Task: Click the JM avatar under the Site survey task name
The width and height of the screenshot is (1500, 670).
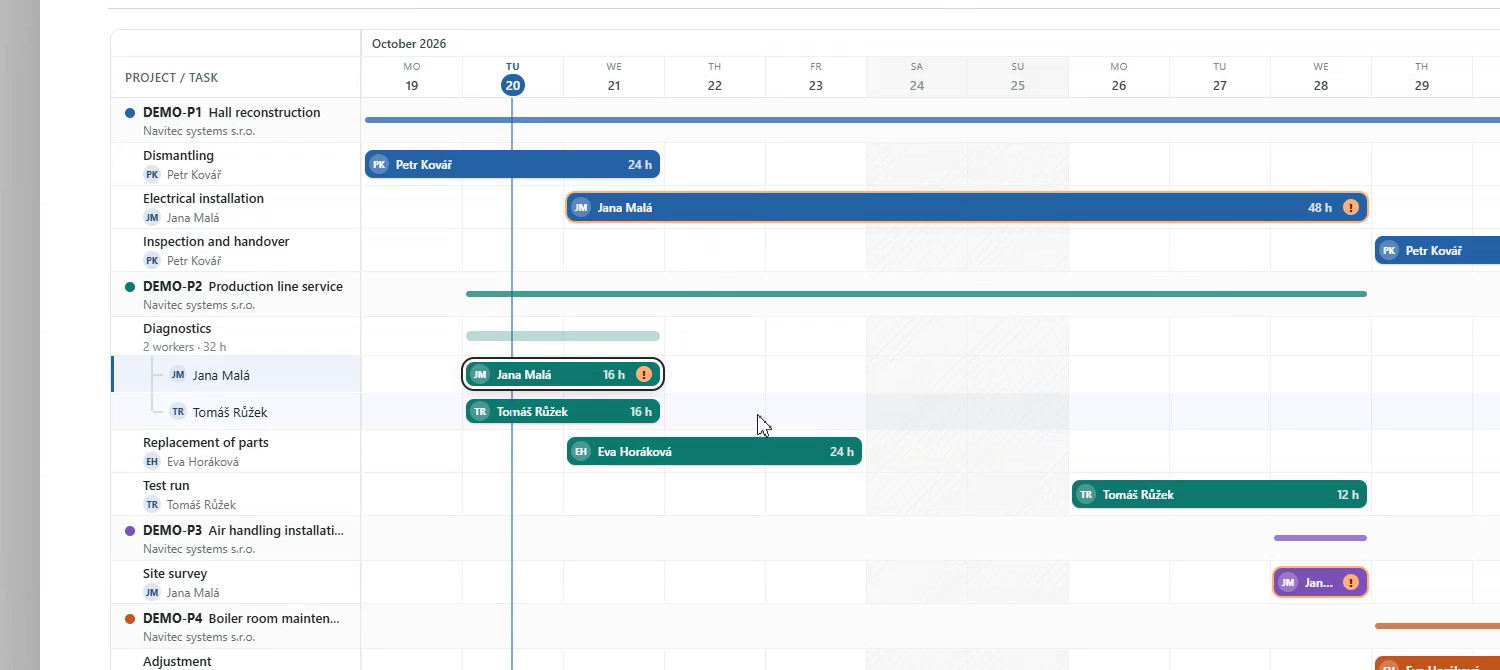Action: click(x=152, y=593)
